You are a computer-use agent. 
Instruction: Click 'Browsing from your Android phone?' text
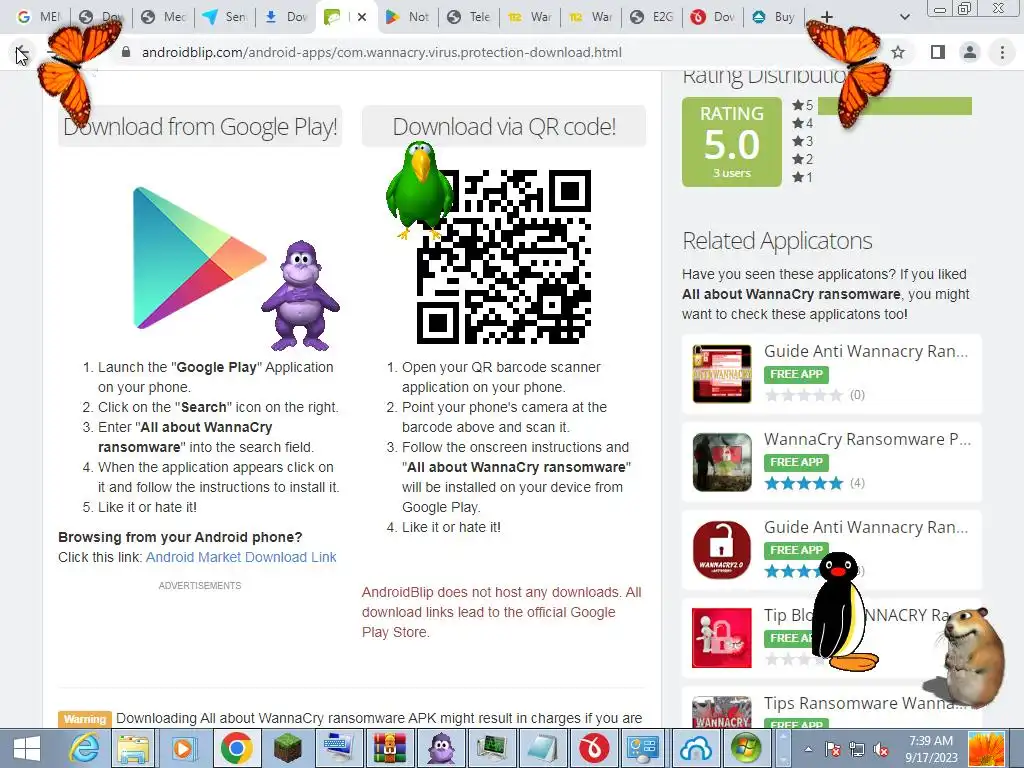coord(180,537)
